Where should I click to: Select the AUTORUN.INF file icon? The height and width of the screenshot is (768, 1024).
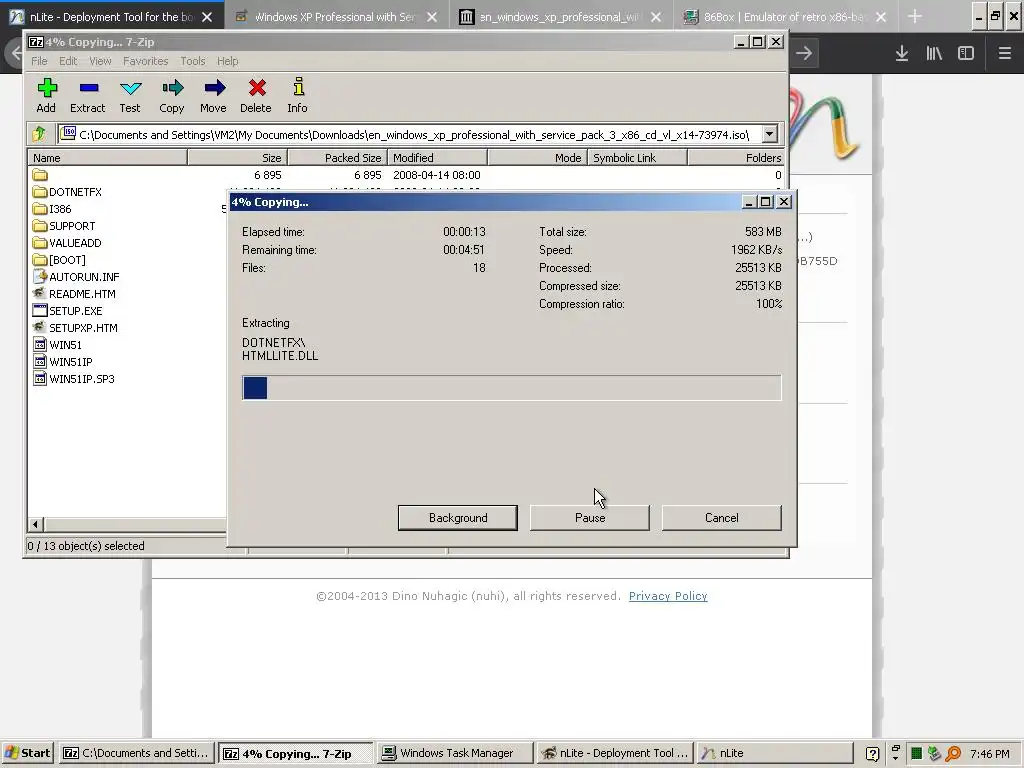pos(40,277)
